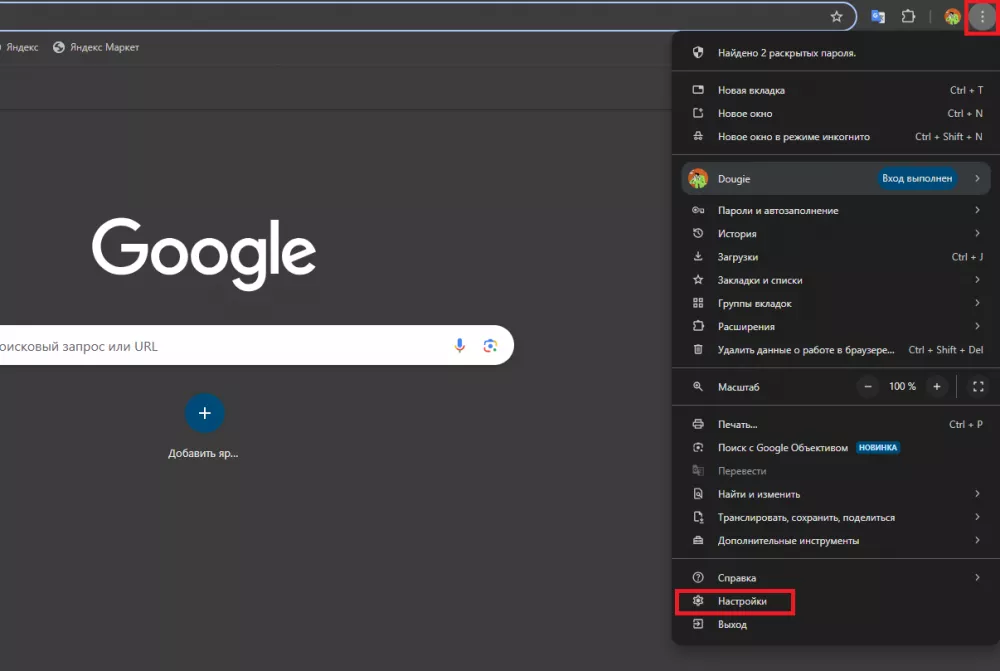
Task: Click the bookmark star icon in address bar
Action: click(836, 16)
